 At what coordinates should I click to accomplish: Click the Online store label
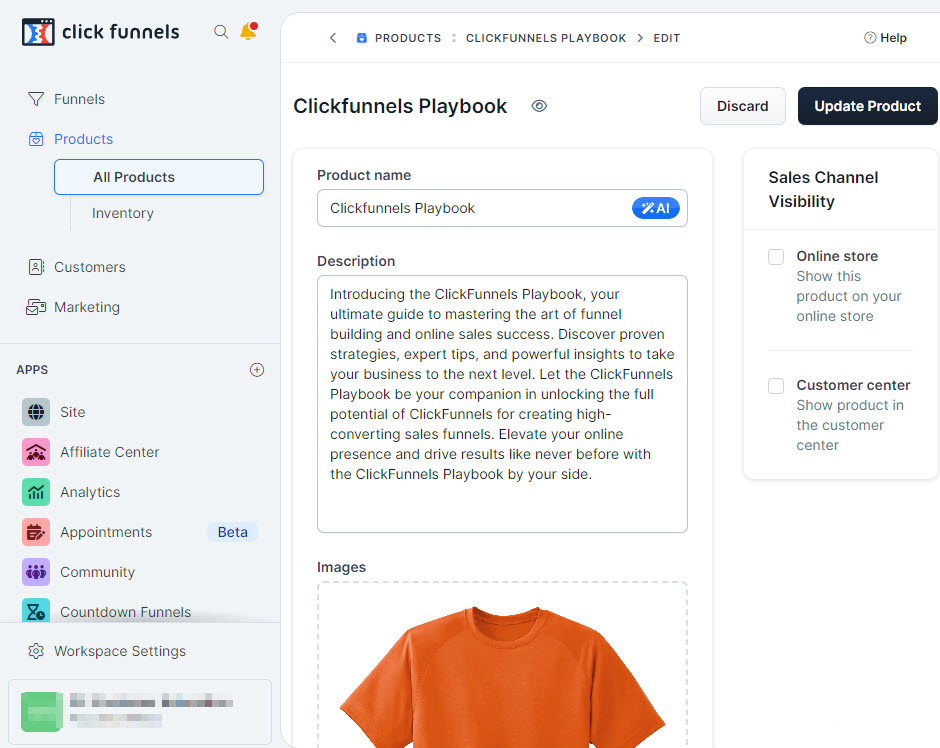click(x=837, y=256)
